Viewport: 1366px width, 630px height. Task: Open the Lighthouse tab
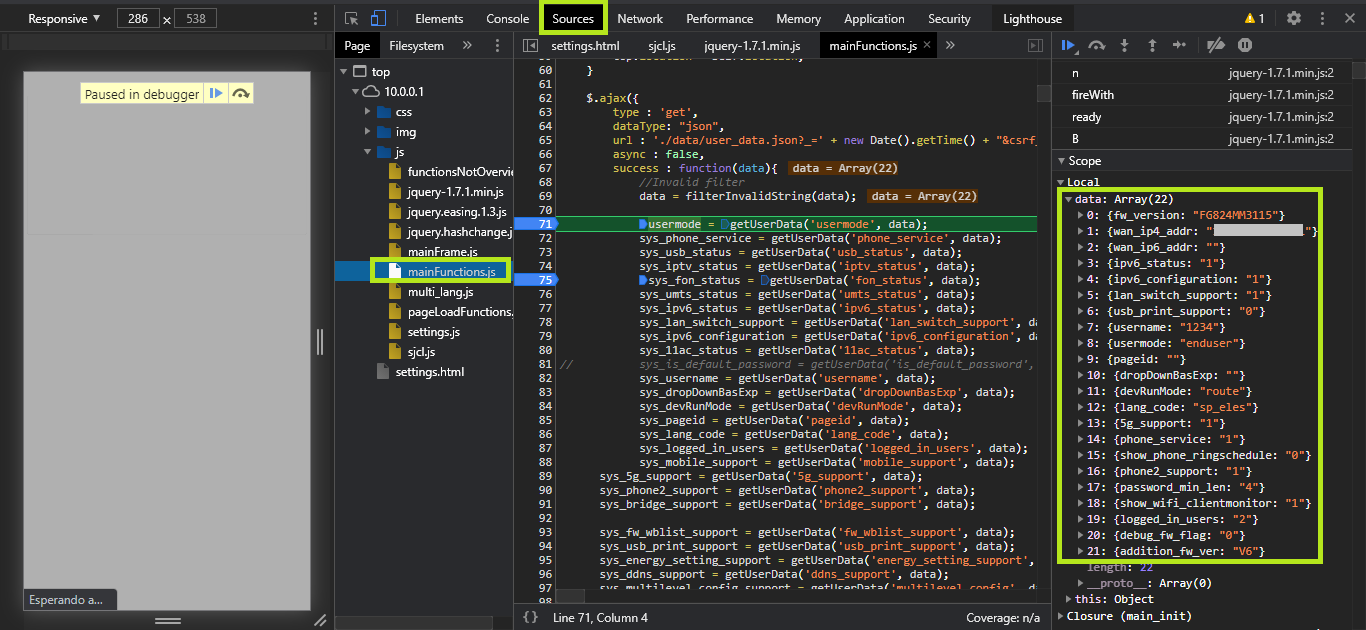pos(1033,18)
